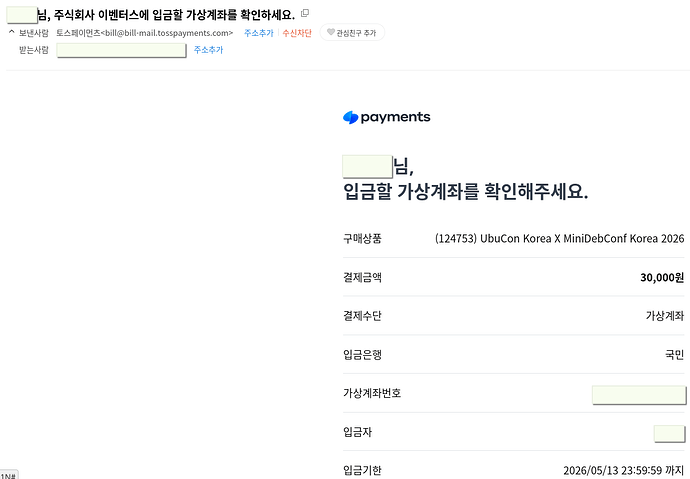Click the 입금자 row label

pos(357,432)
